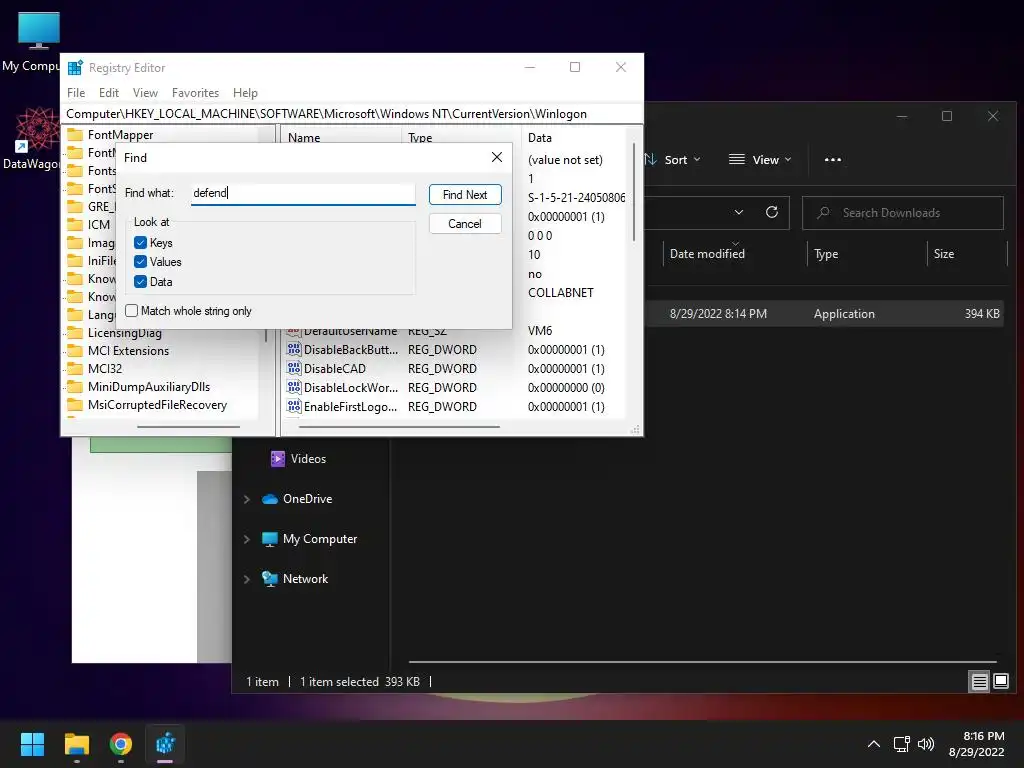
Task: Click the Find what text field
Action: pos(303,193)
